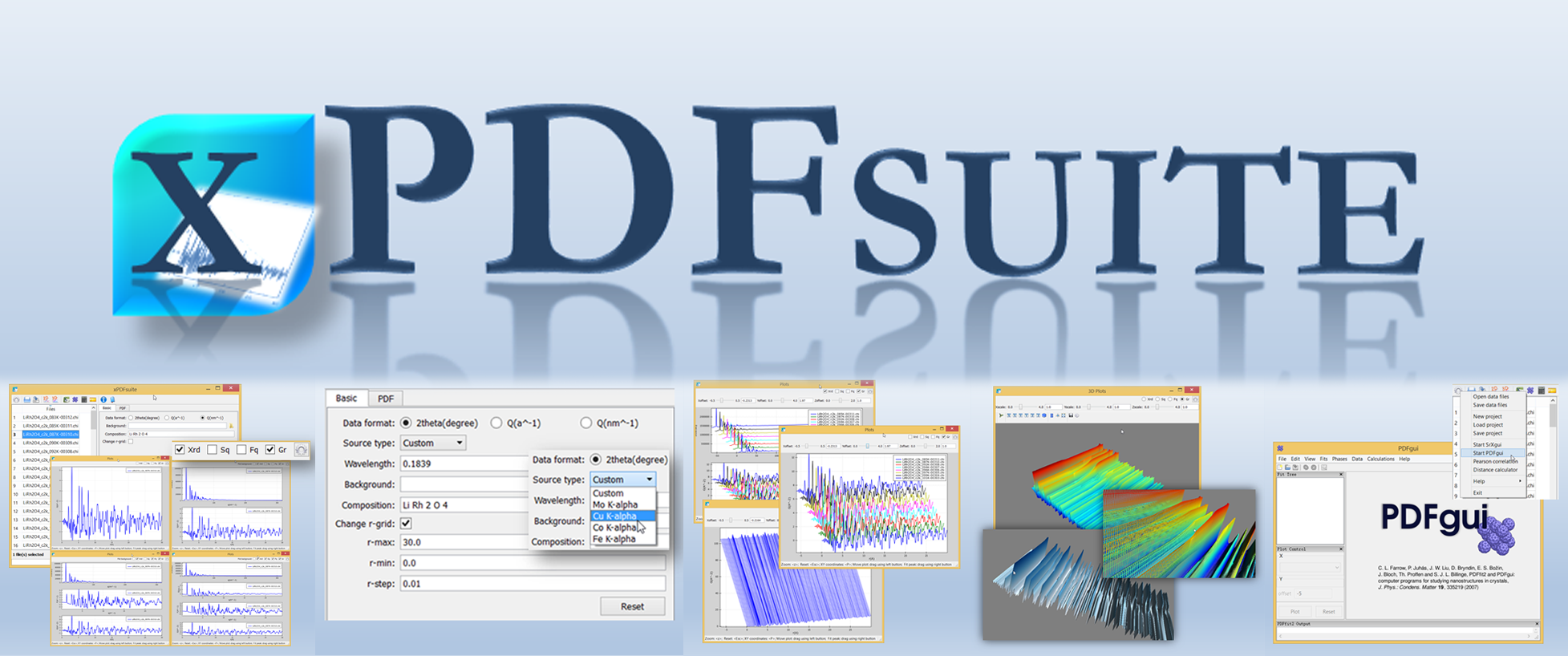Viewport: 1568px width, 656px height.
Task: Click the help book icon beside info icon
Action: (112, 399)
